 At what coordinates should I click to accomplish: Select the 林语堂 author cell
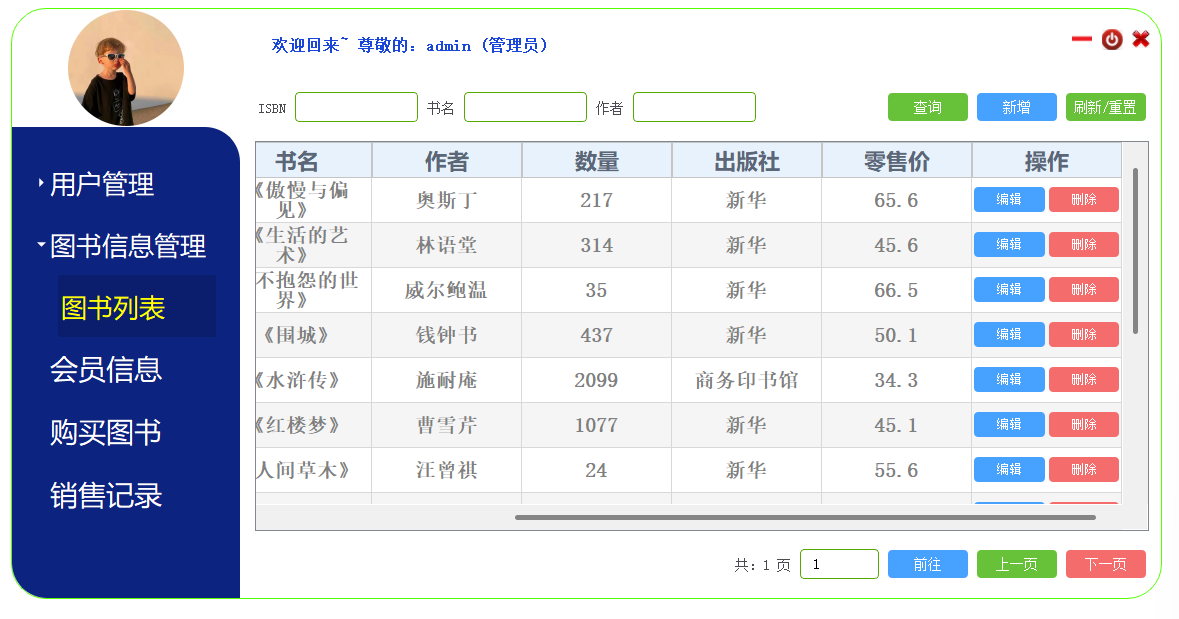pos(447,244)
